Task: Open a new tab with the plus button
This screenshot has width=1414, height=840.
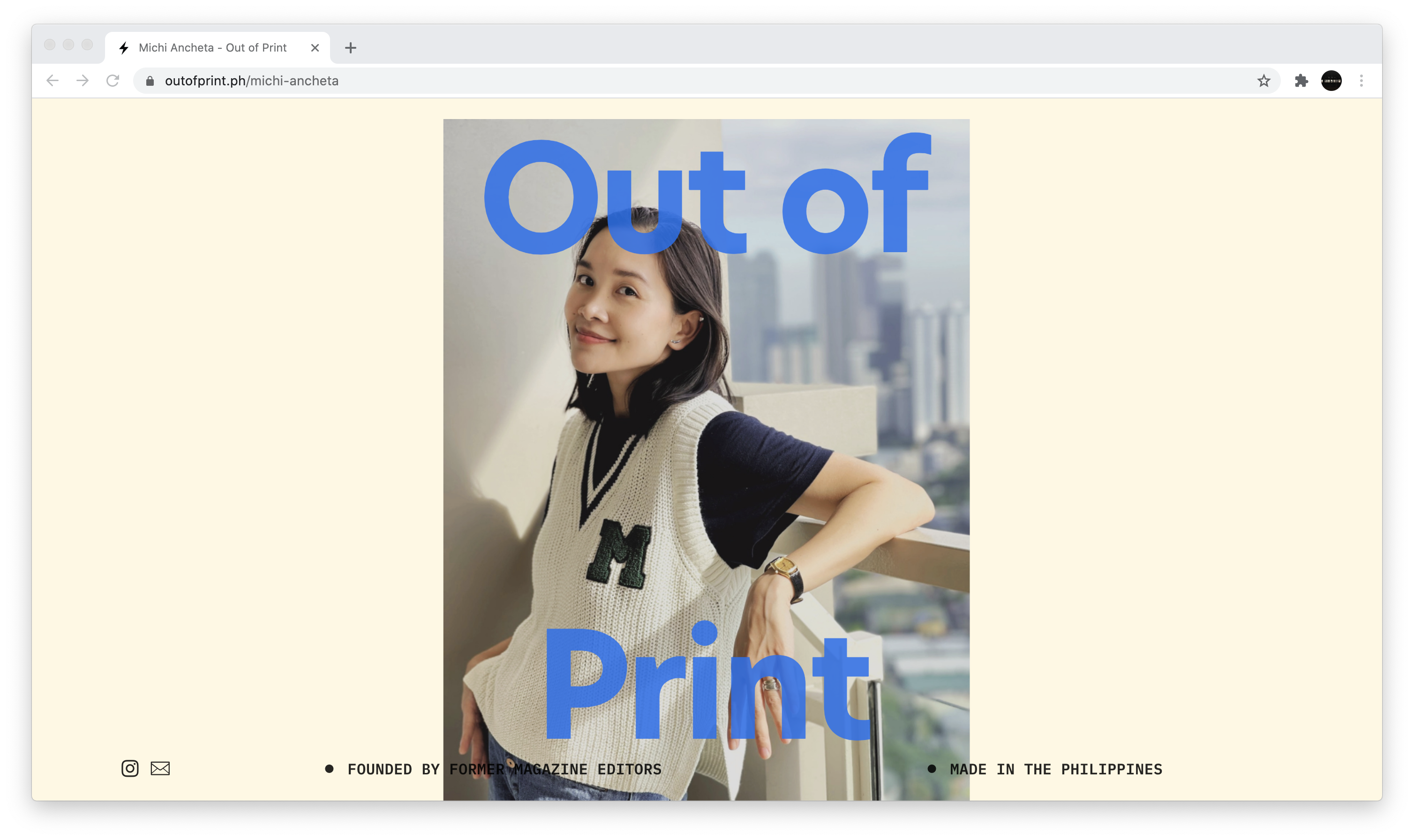Action: (x=350, y=48)
